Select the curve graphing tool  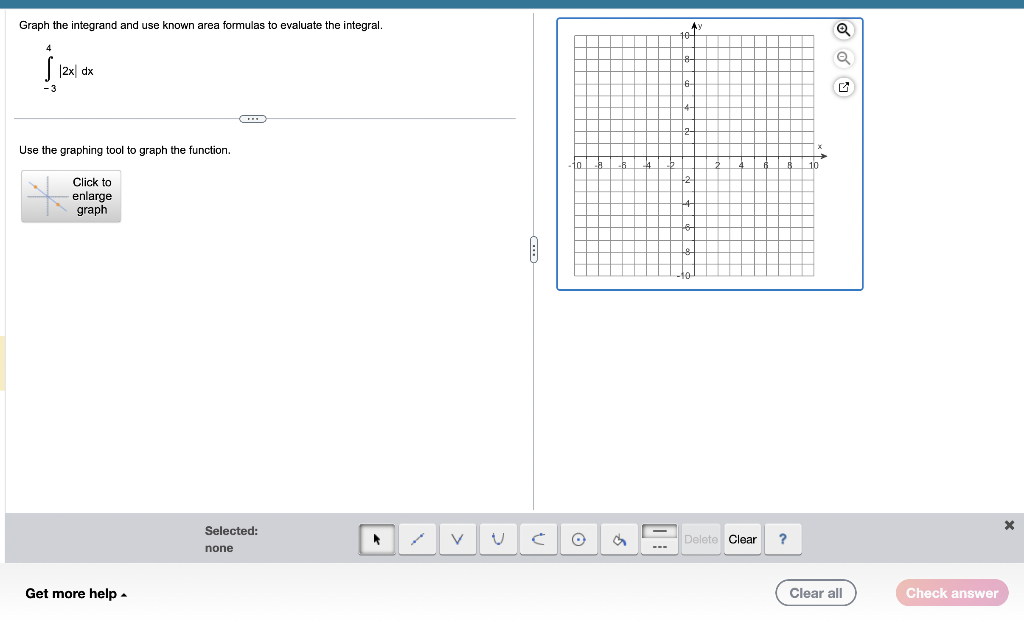point(538,539)
